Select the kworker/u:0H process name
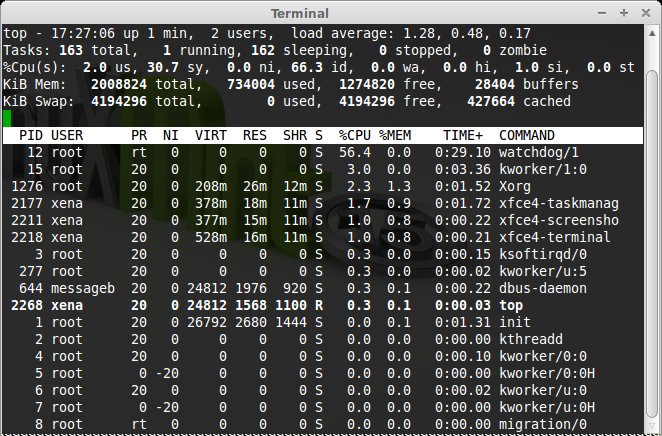The height and width of the screenshot is (436, 662). click(x=547, y=407)
